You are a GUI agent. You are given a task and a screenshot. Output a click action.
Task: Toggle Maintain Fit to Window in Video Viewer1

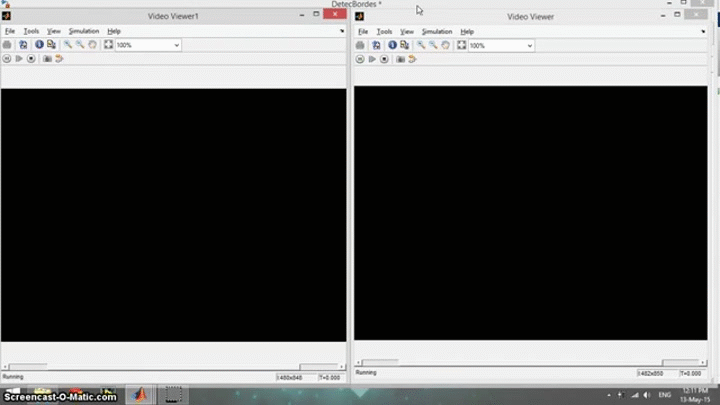(108, 45)
